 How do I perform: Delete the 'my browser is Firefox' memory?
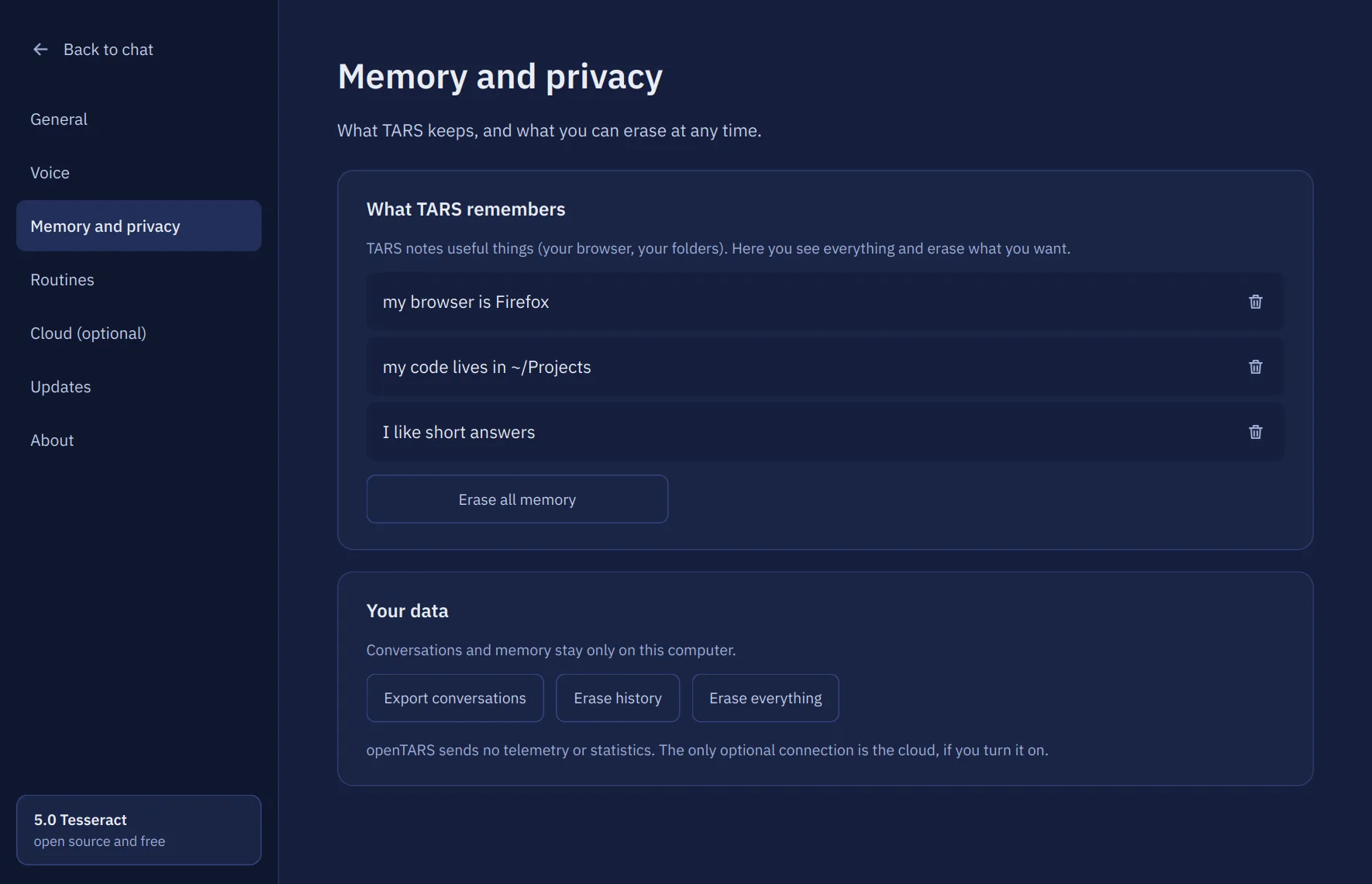(1255, 302)
